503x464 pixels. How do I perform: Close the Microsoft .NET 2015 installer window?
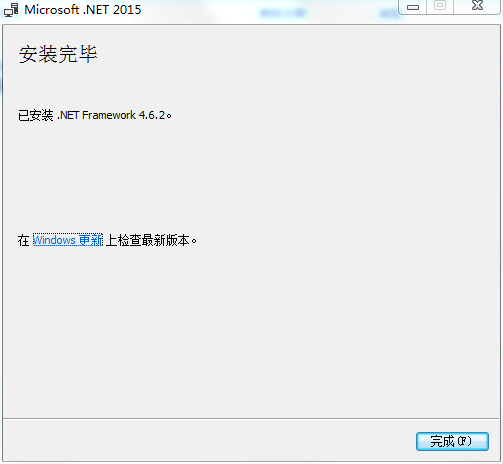(477, 6)
